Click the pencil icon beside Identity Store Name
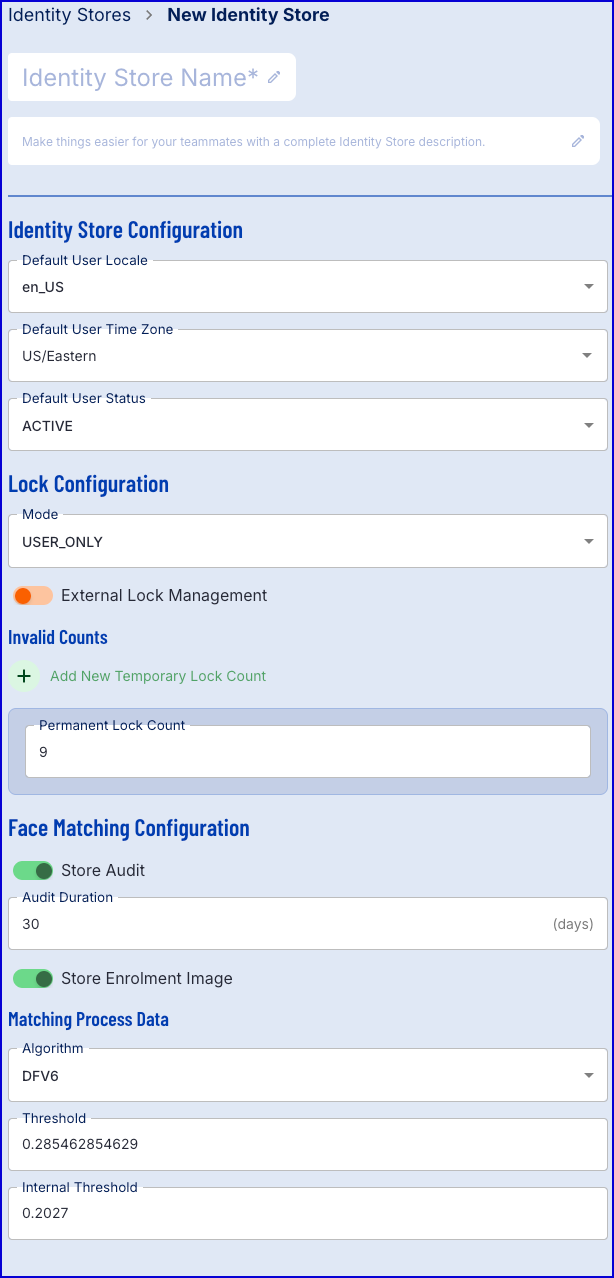Image resolution: width=614 pixels, height=1278 pixels. (274, 77)
